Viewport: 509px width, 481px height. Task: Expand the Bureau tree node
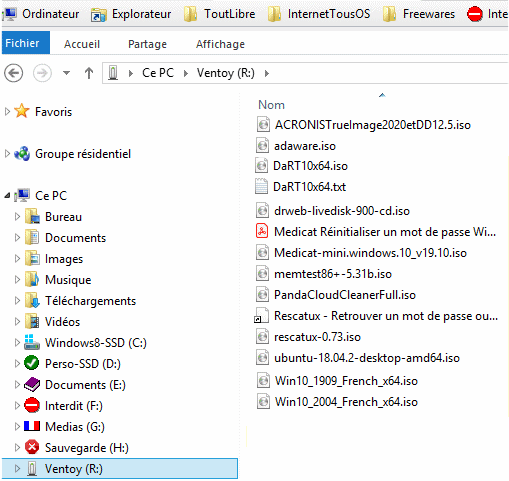pos(17,217)
